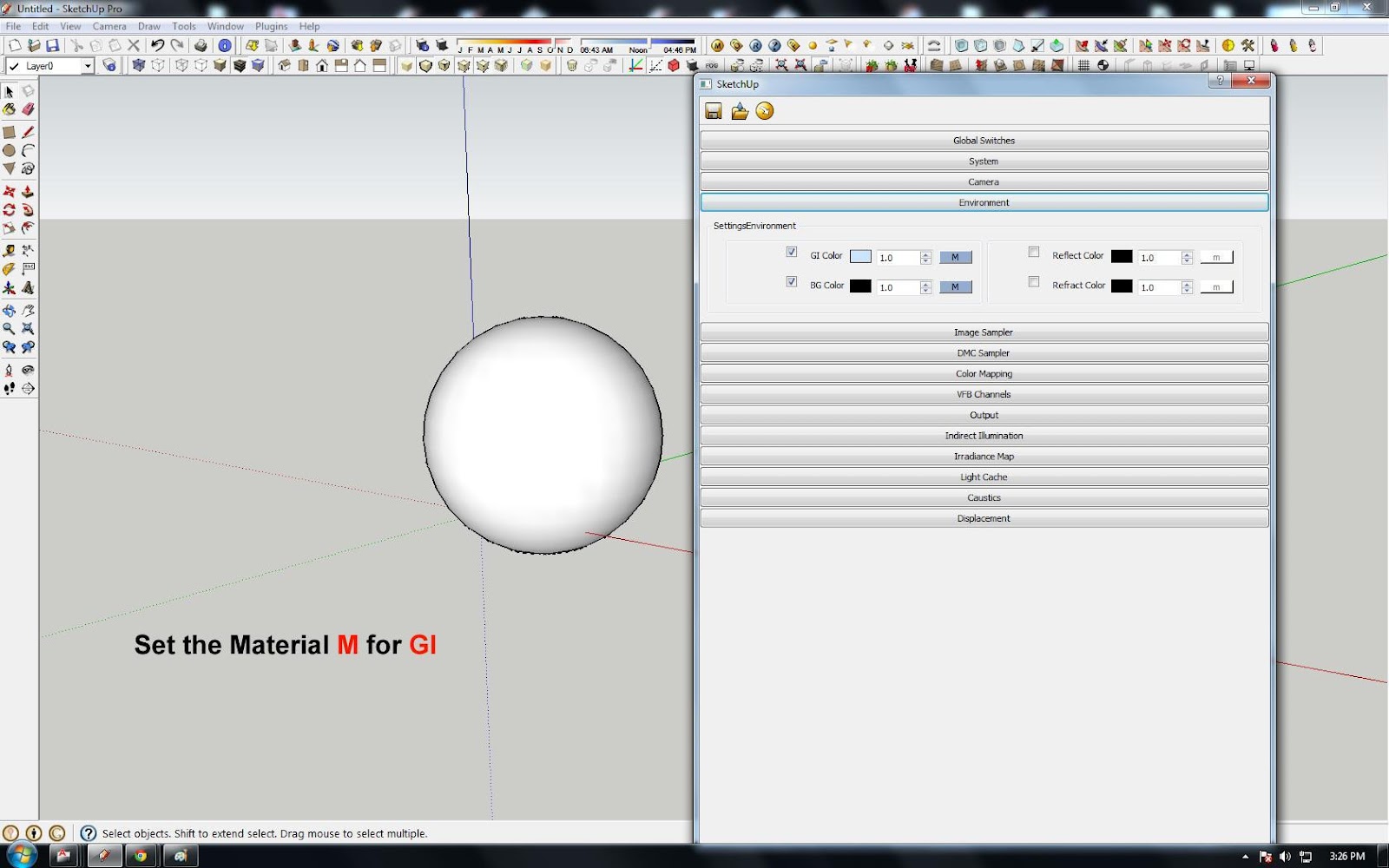
Task: Open the Plugins menu
Action: [271, 26]
